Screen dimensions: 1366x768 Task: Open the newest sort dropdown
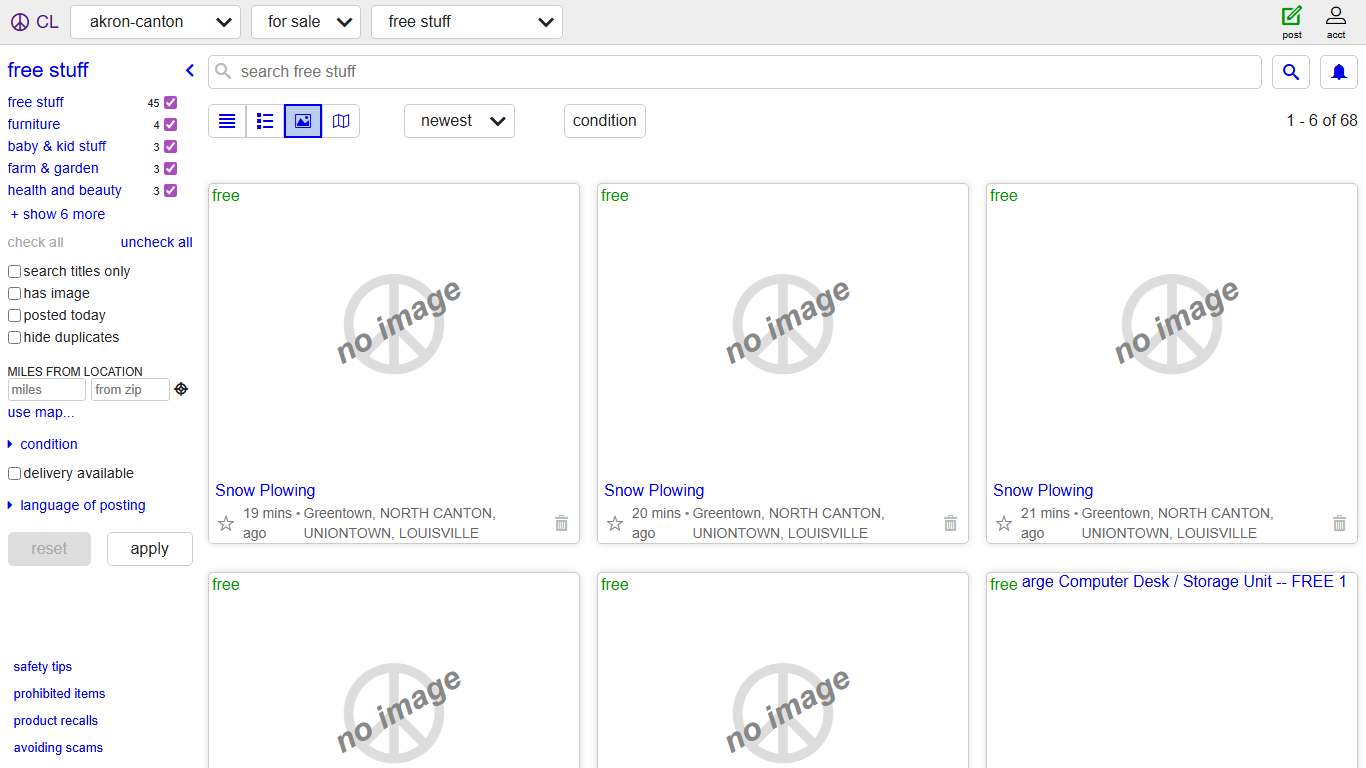click(459, 121)
